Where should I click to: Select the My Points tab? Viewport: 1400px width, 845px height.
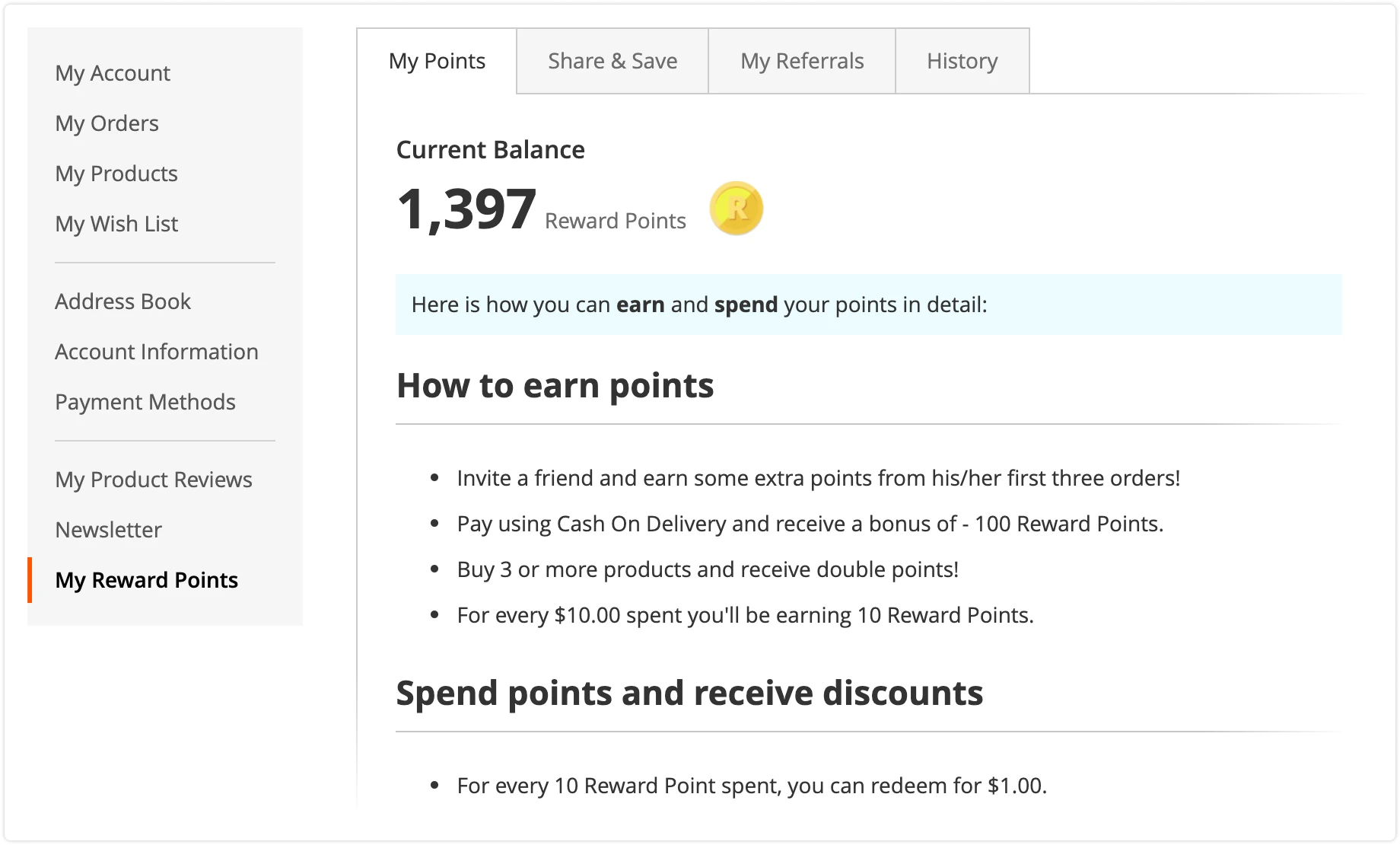click(437, 60)
